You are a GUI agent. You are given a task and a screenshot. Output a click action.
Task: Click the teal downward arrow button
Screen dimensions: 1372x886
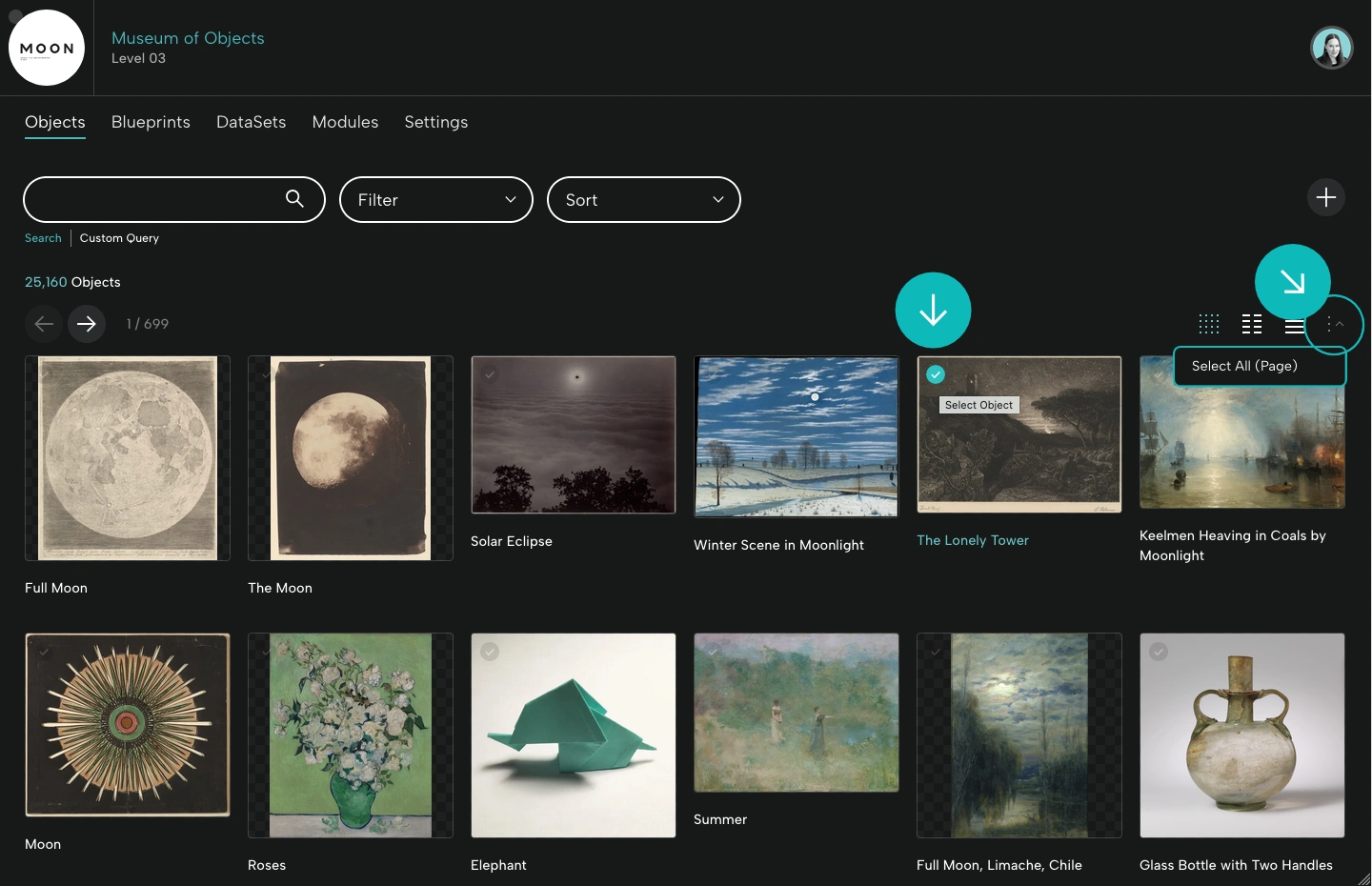933,310
